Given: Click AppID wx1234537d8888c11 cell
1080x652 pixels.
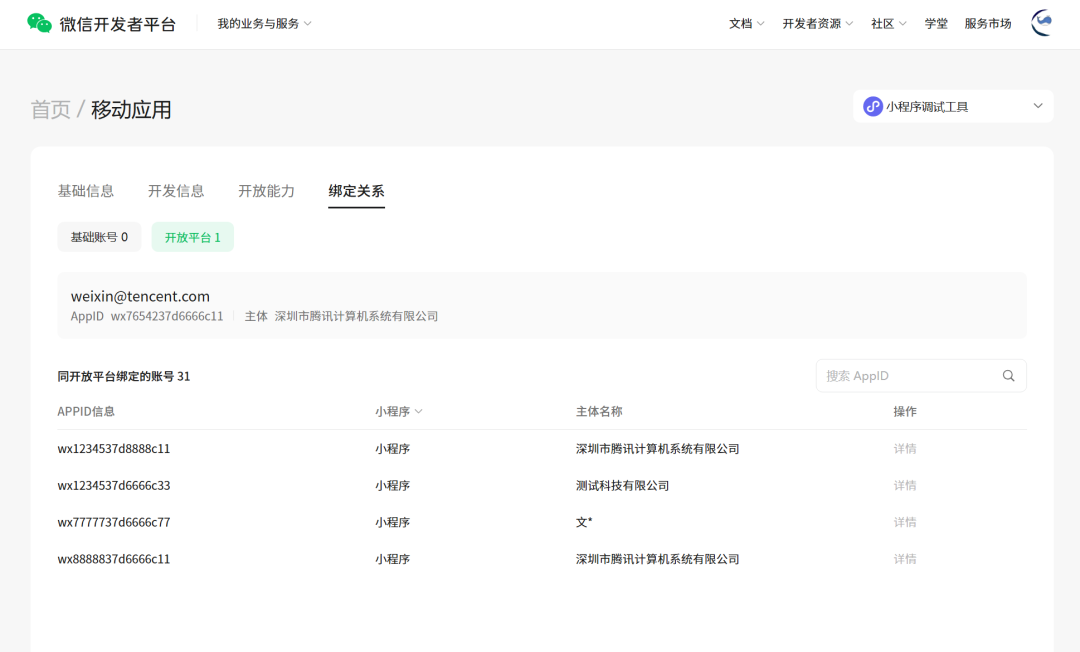Looking at the screenshot, I should (x=114, y=449).
